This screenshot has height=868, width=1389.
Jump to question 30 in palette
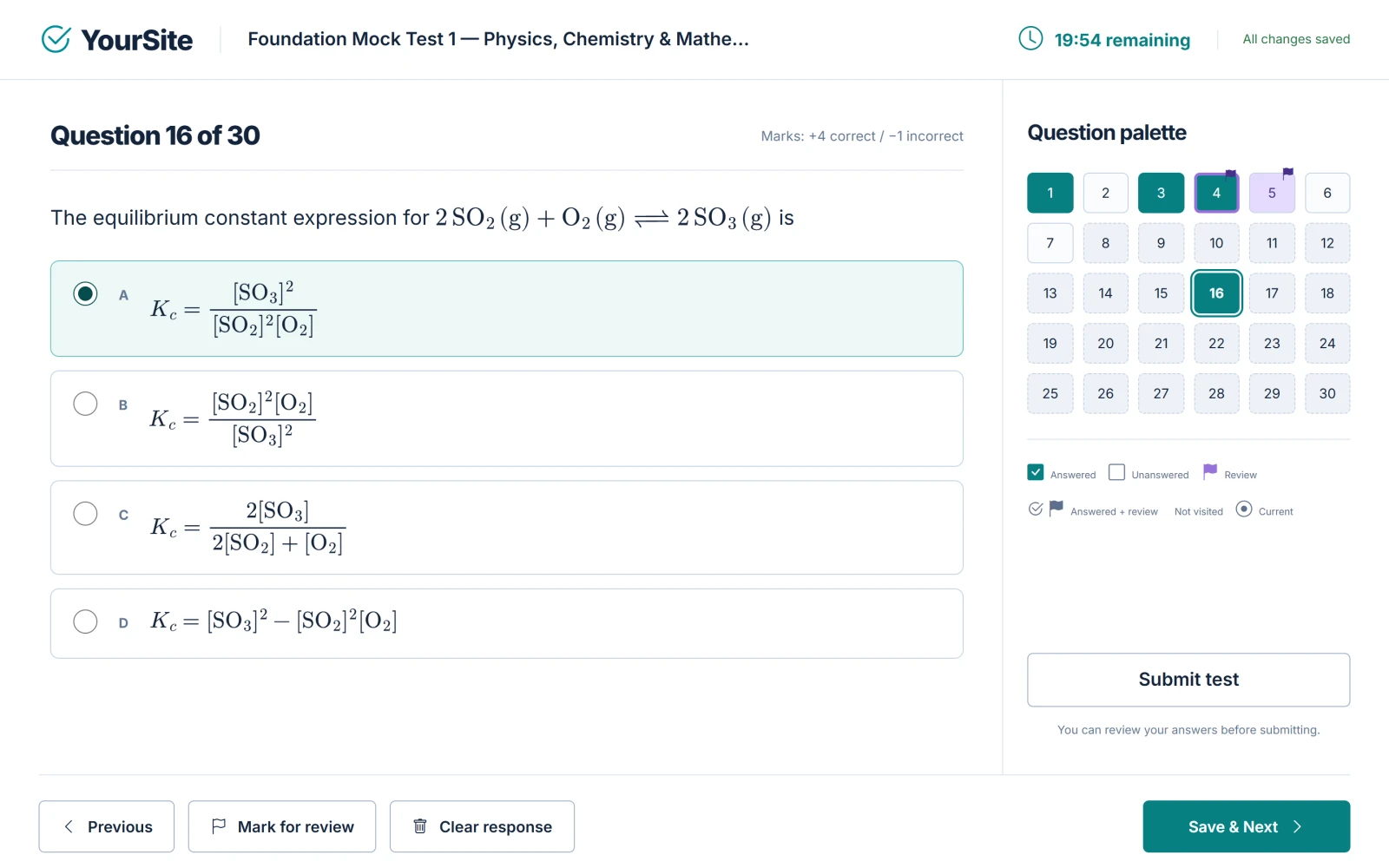point(1327,393)
